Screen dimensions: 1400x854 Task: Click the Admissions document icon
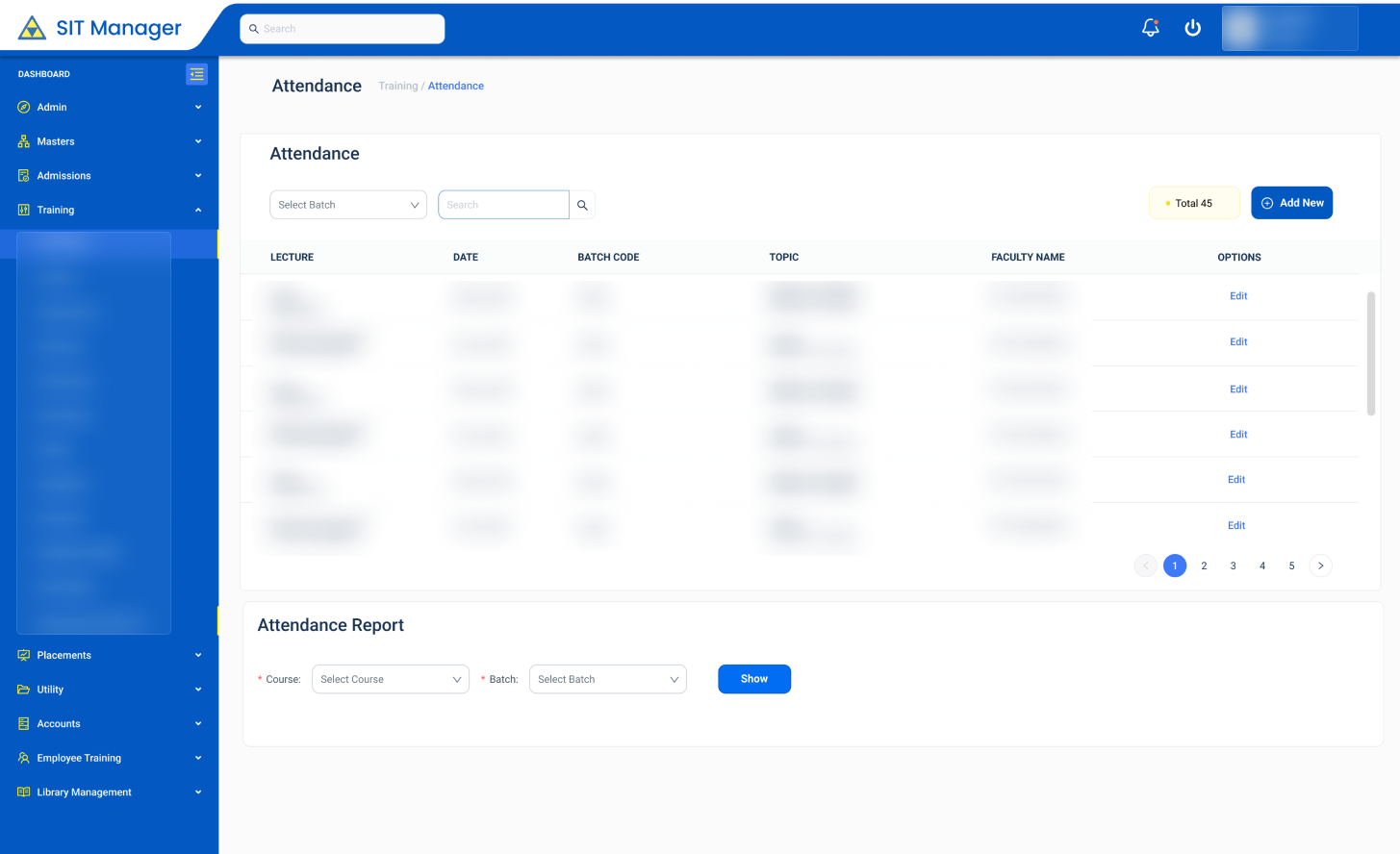(x=24, y=175)
